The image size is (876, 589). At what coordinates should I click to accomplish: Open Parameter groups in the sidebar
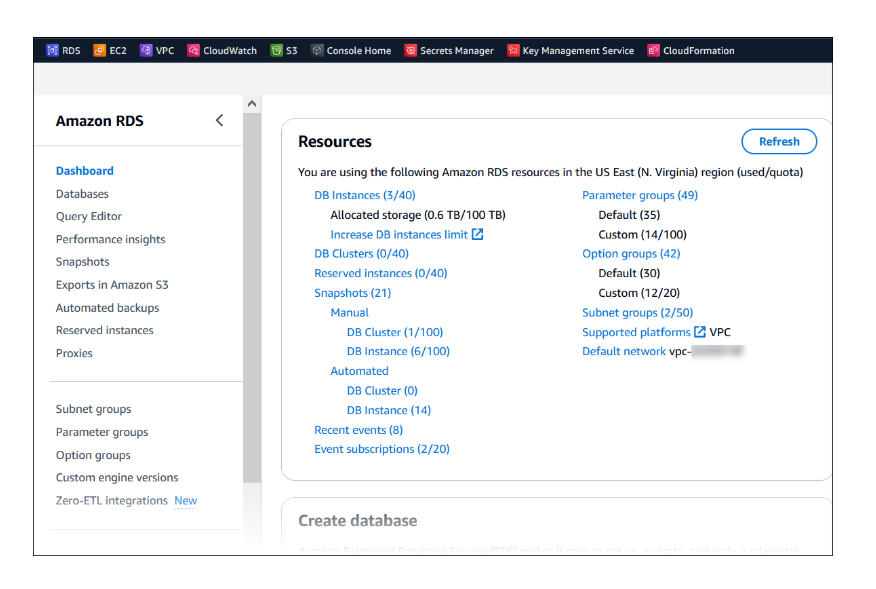102,432
